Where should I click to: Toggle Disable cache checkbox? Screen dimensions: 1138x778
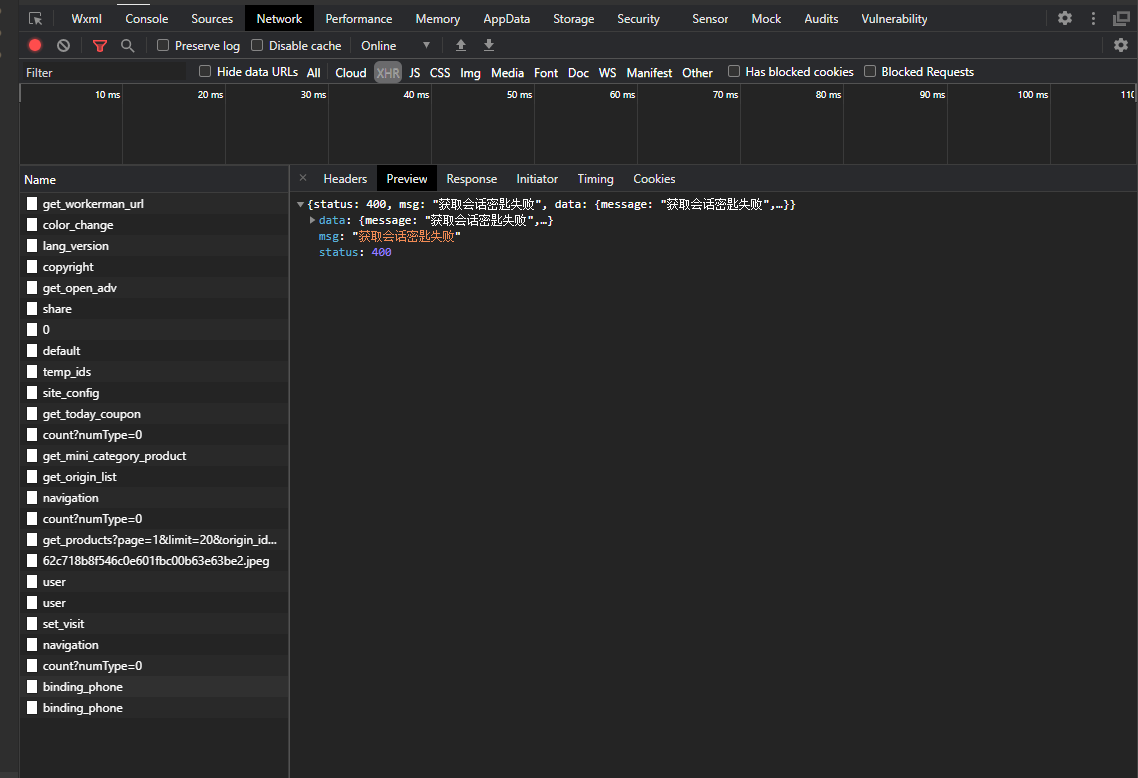click(x=257, y=45)
